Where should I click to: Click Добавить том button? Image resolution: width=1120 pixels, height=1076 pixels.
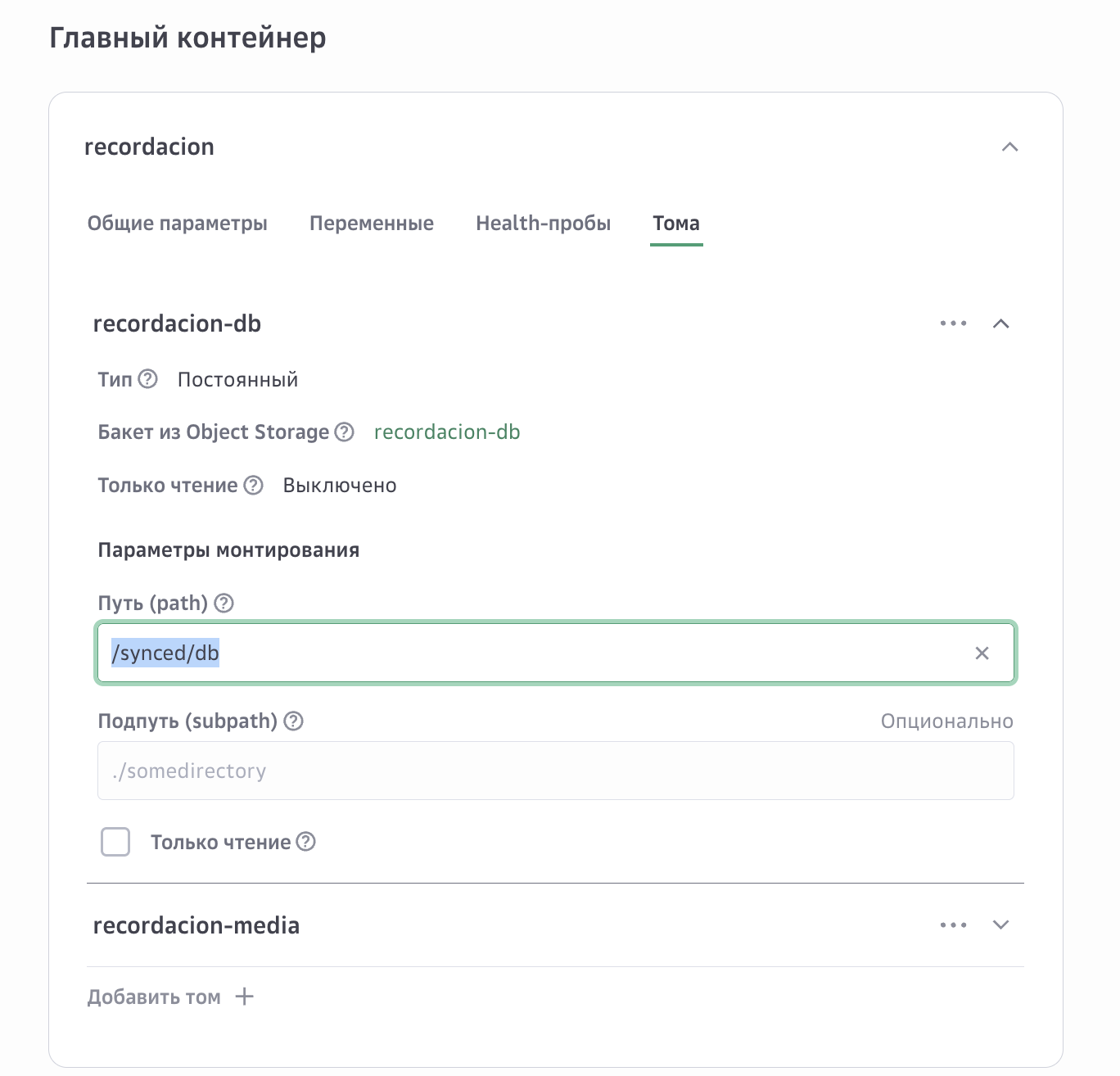tap(155, 997)
